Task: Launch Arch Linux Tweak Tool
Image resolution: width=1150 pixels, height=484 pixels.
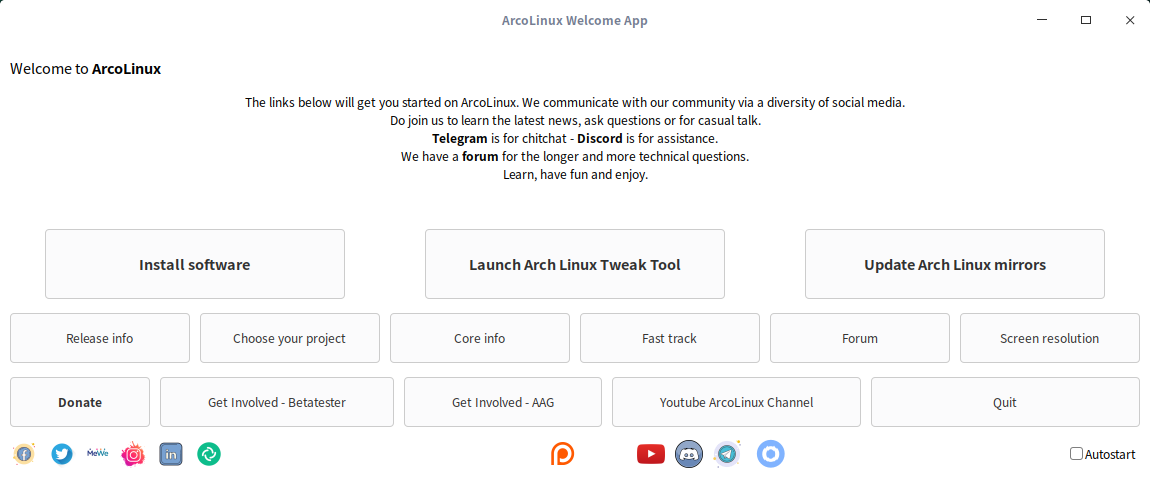Action: (x=575, y=264)
